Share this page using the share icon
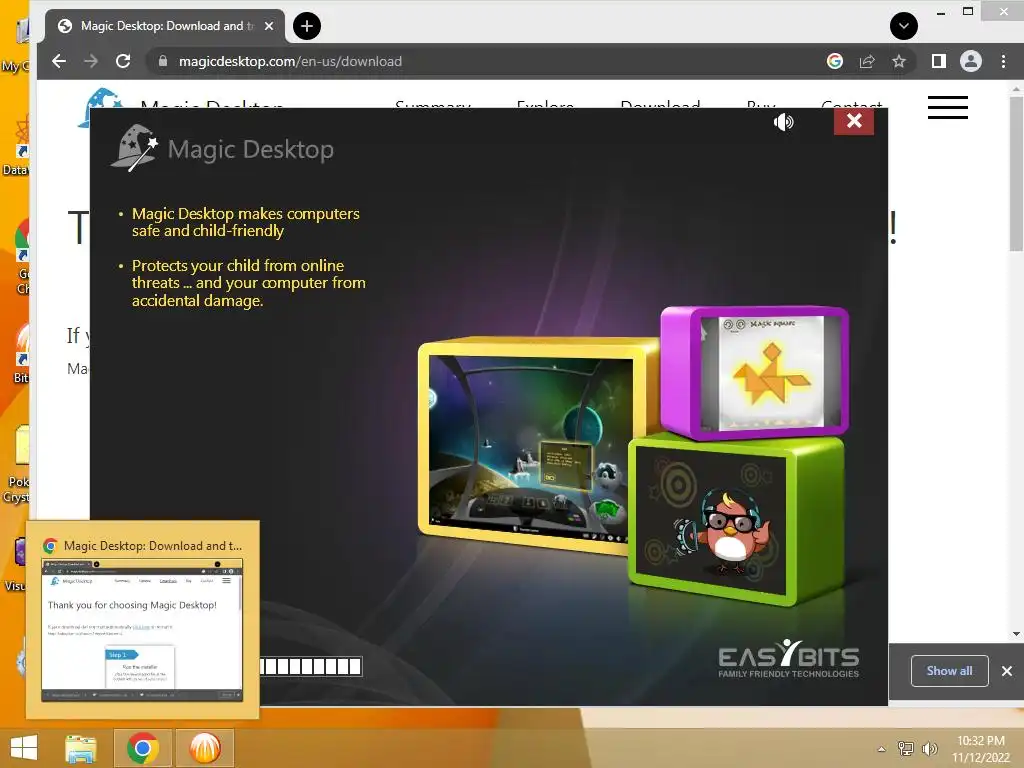 (867, 61)
